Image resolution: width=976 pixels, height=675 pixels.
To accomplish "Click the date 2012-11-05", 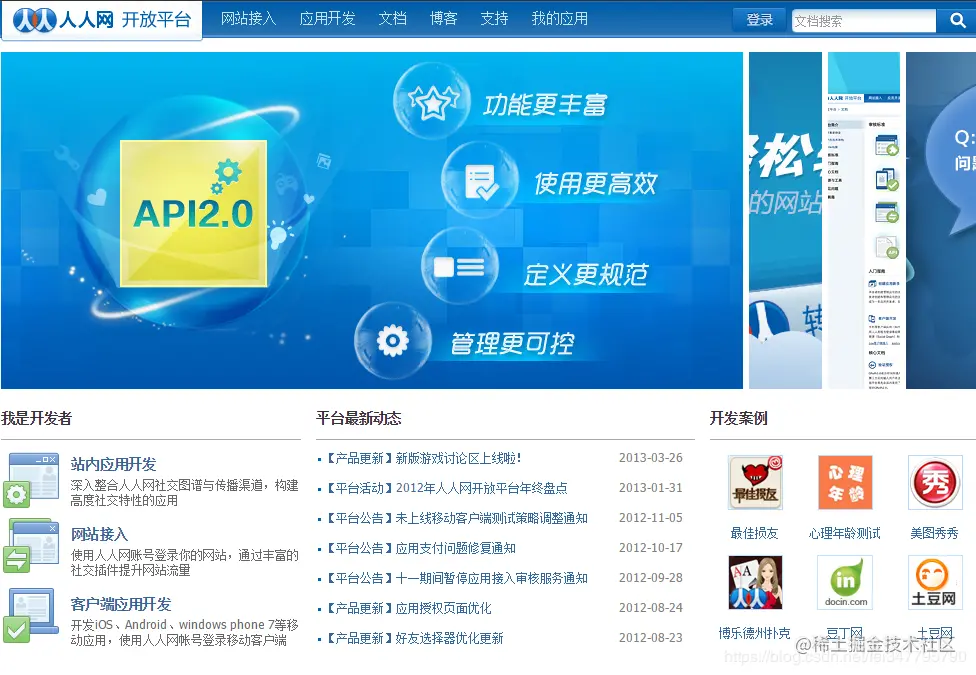I will point(650,517).
